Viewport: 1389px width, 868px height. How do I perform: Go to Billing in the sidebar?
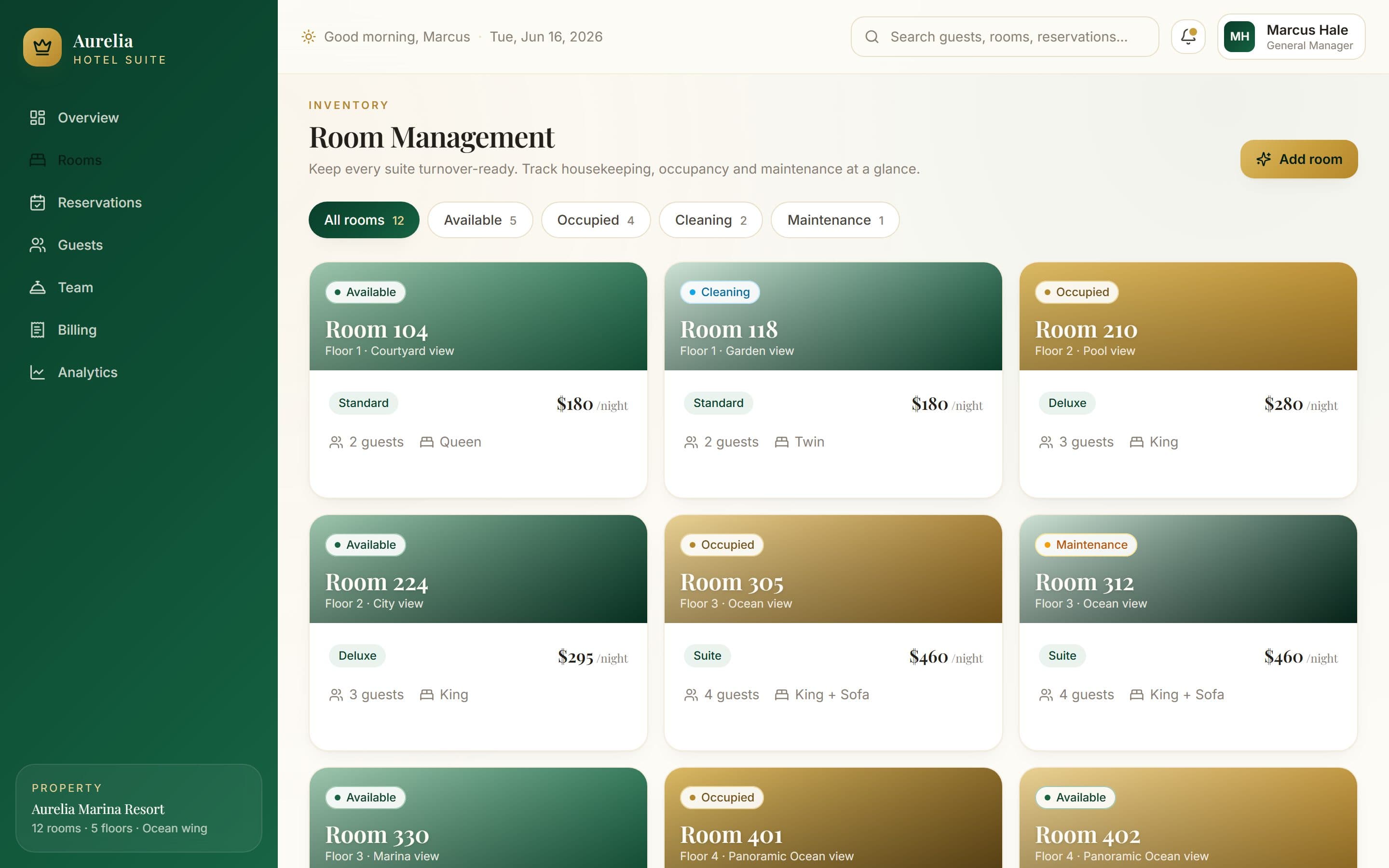pos(139,330)
